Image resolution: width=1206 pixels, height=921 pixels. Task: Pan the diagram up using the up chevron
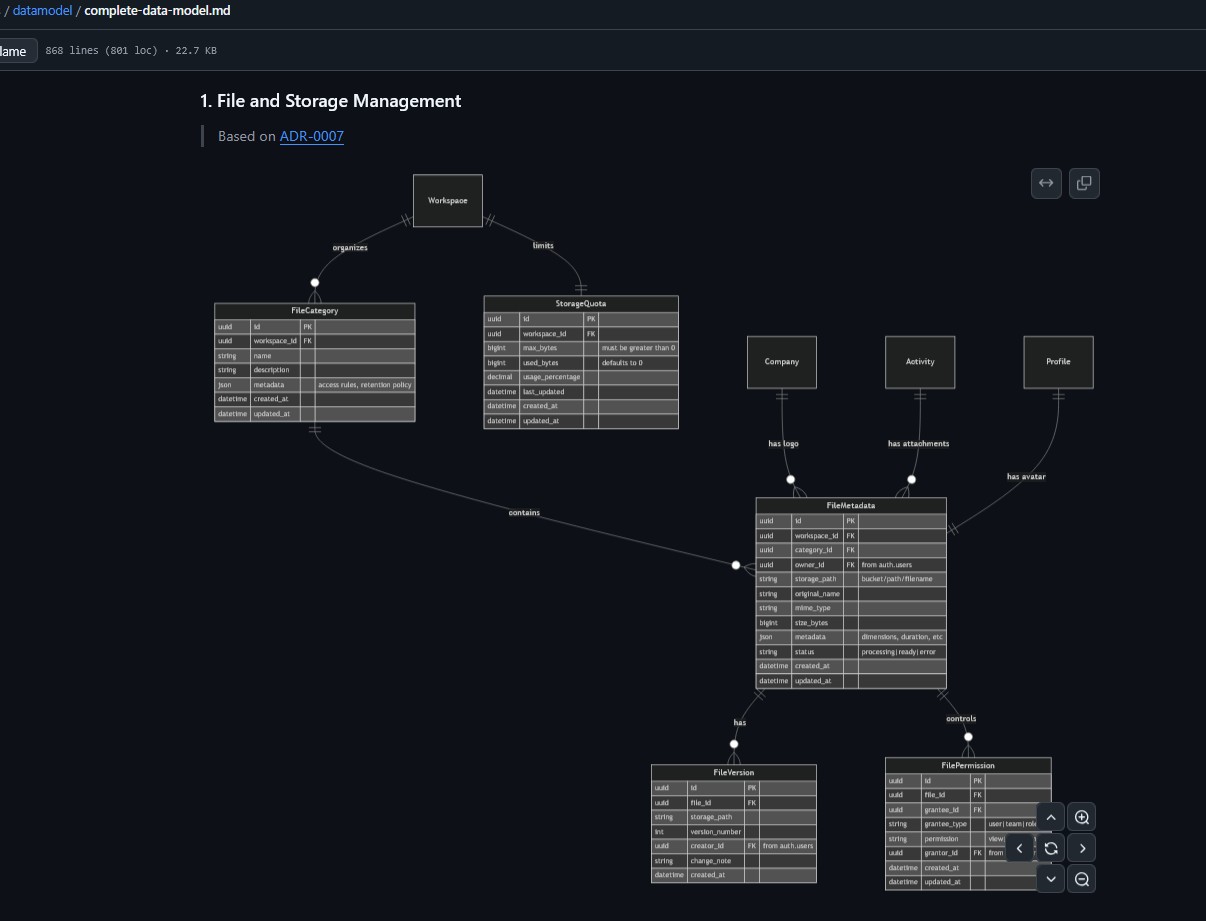(x=1051, y=817)
